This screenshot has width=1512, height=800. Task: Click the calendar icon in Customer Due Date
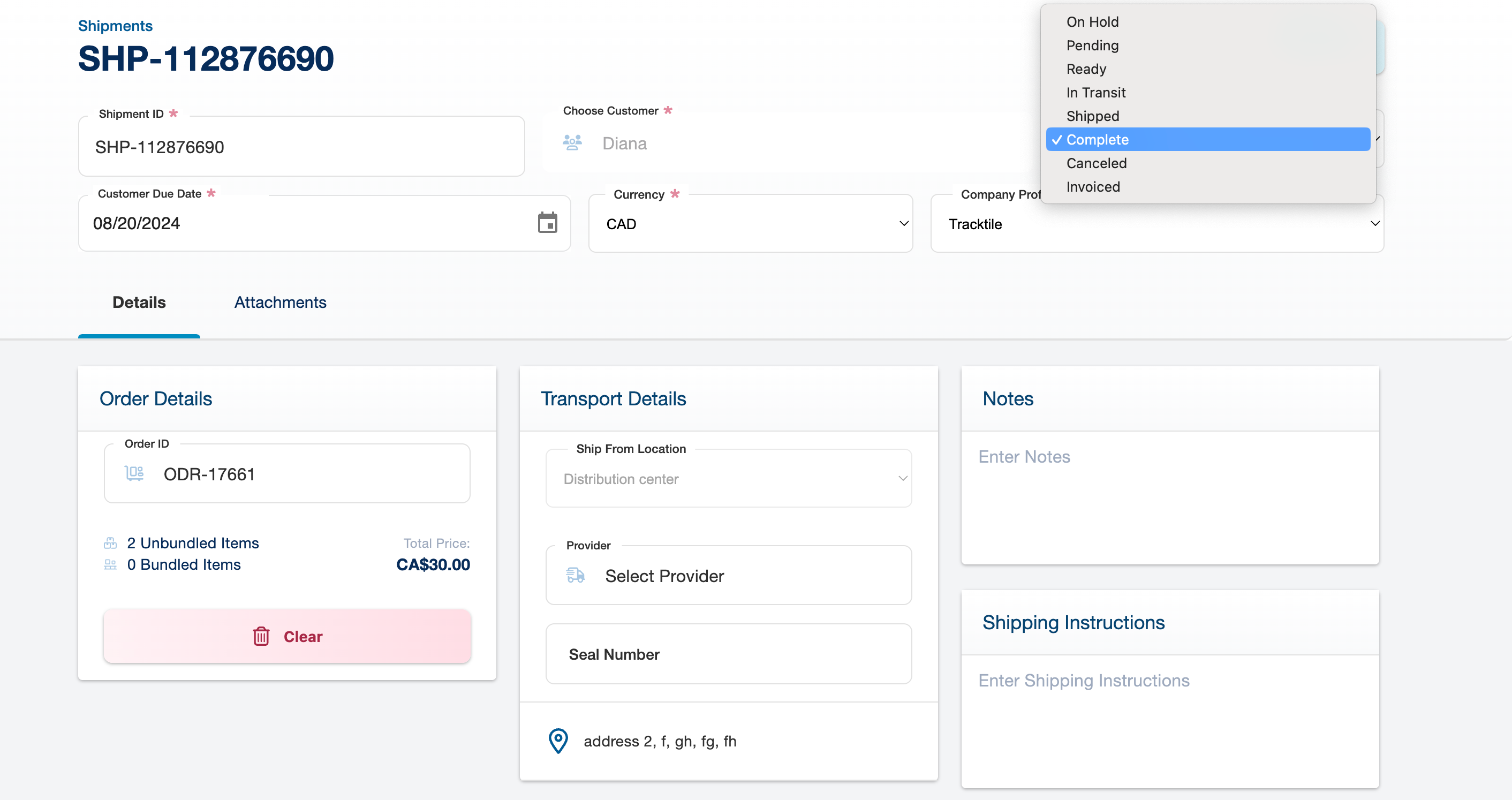[547, 223]
